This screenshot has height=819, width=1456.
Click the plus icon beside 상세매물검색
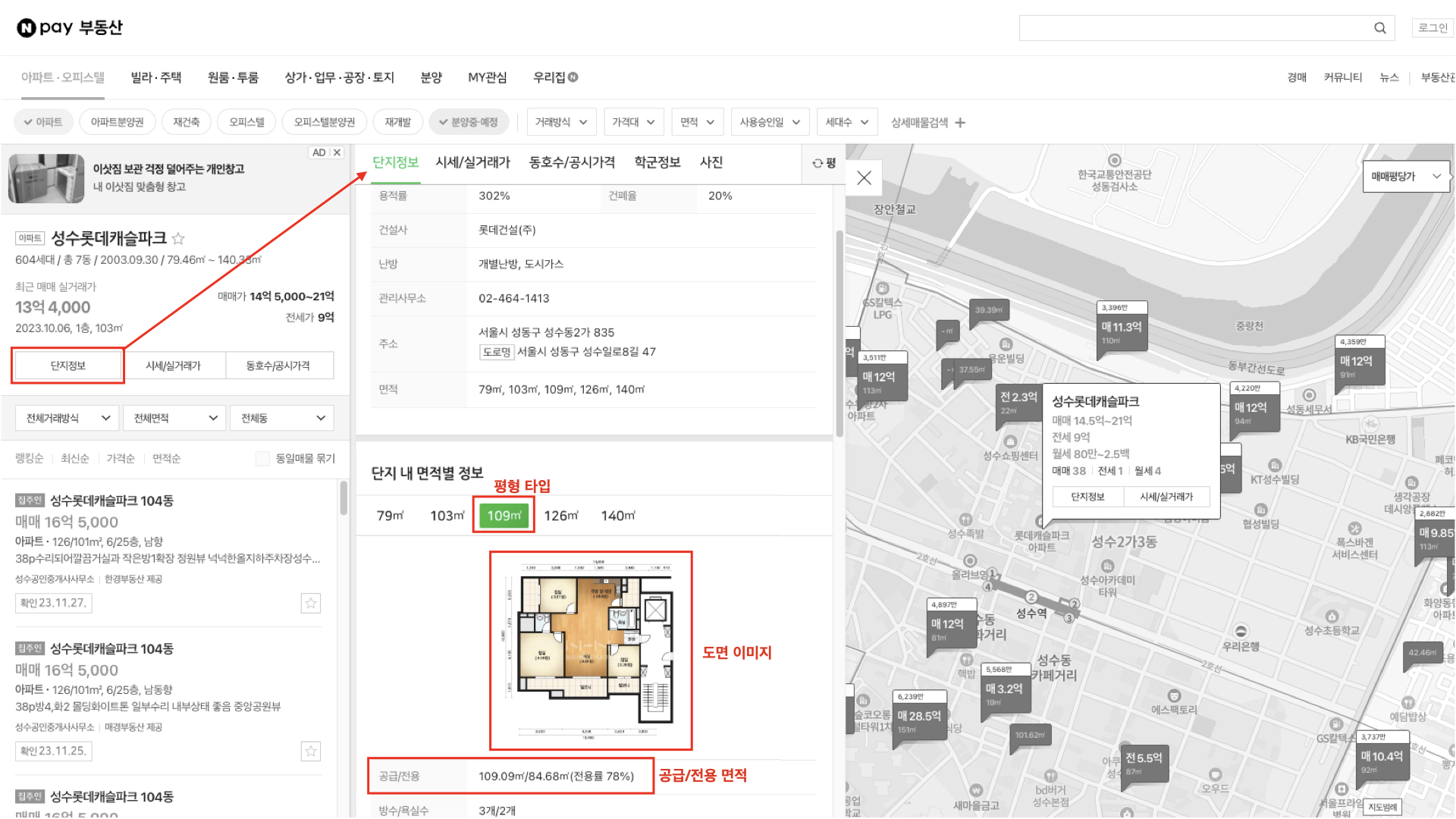point(960,123)
